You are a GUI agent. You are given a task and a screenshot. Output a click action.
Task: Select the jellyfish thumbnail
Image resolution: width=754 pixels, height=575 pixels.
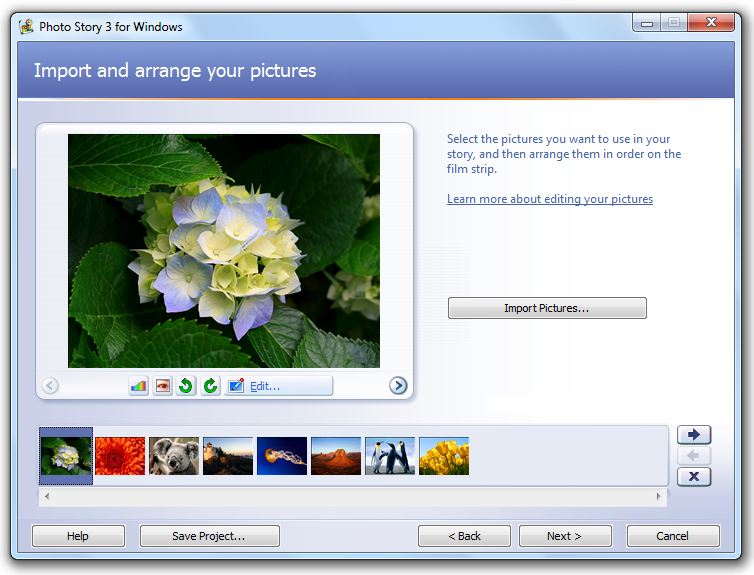coord(282,456)
